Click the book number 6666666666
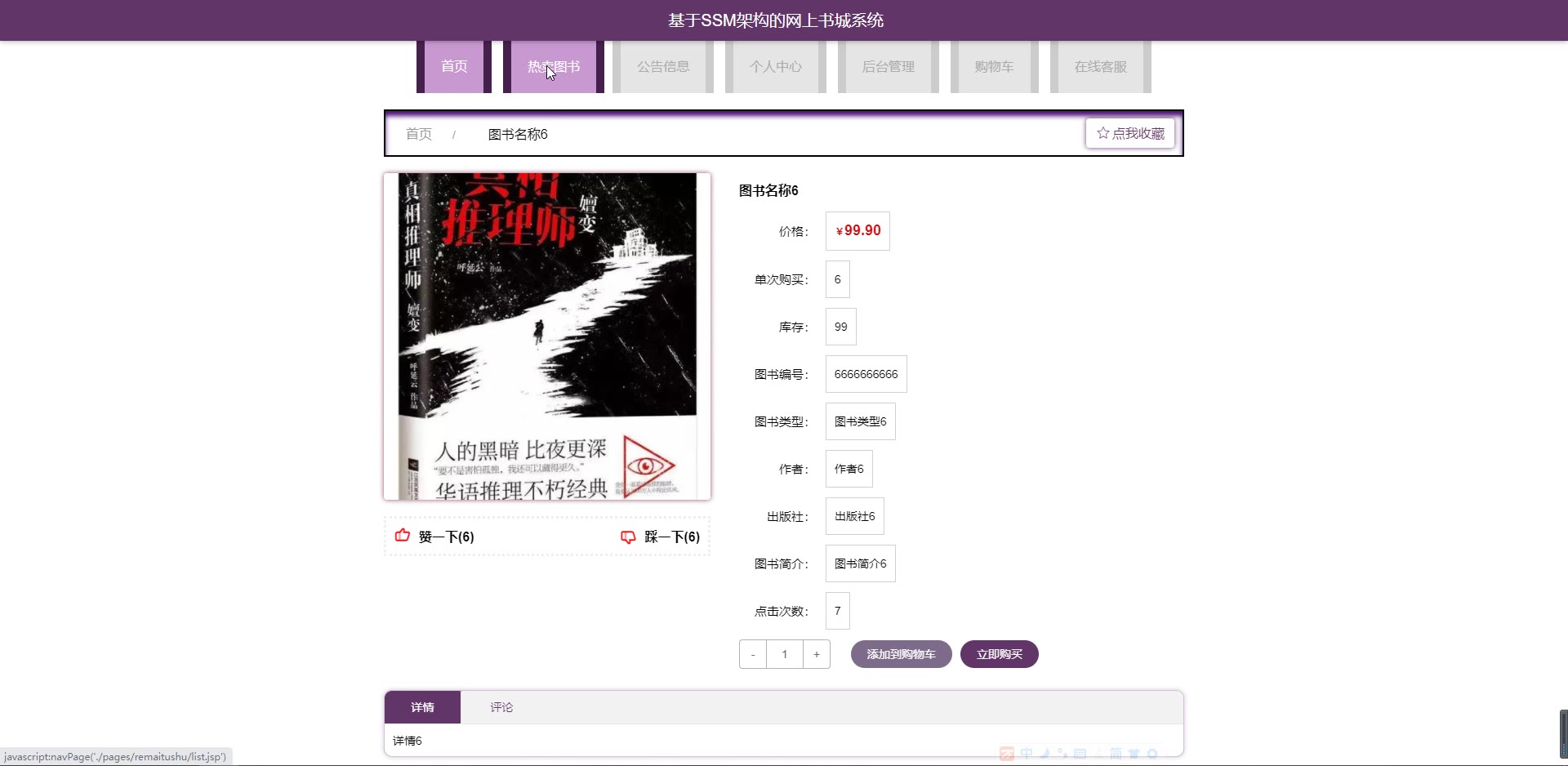The width and height of the screenshot is (1568, 766). point(866,374)
